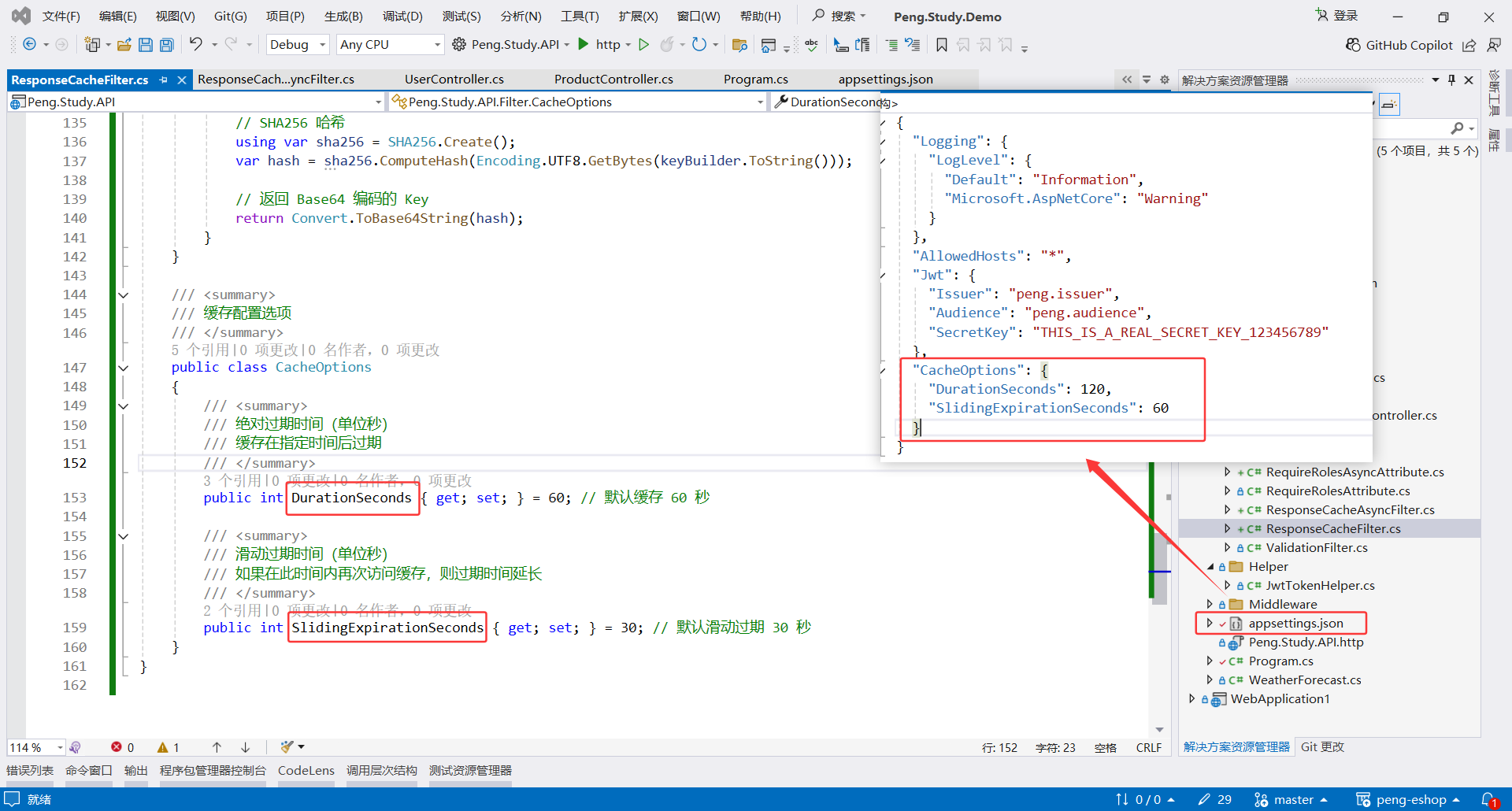The width and height of the screenshot is (1512, 811).
Task: Switch to the ProductController.cs tab
Action: click(x=613, y=80)
